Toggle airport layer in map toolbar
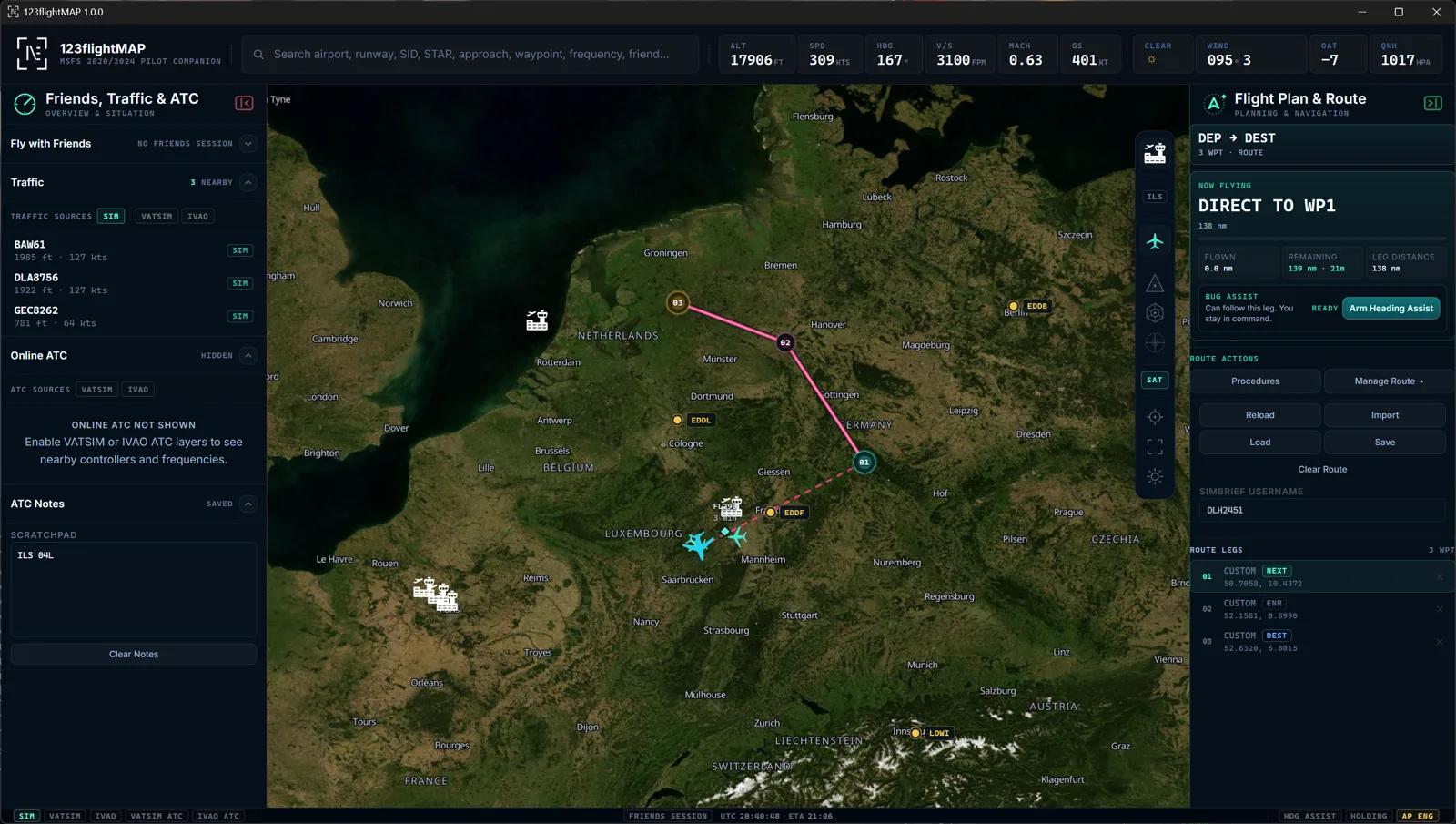 click(1155, 154)
